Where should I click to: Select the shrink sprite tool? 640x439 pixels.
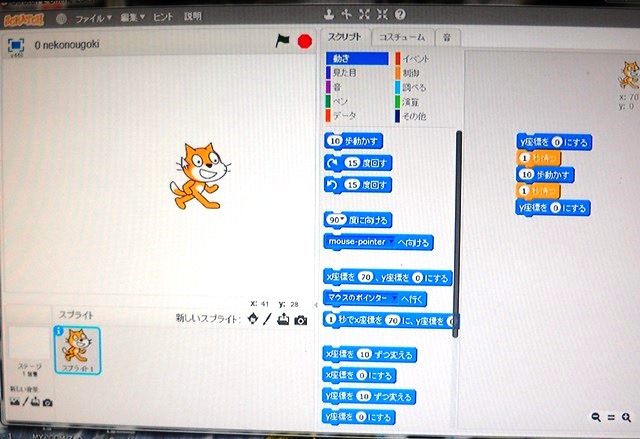pos(382,15)
